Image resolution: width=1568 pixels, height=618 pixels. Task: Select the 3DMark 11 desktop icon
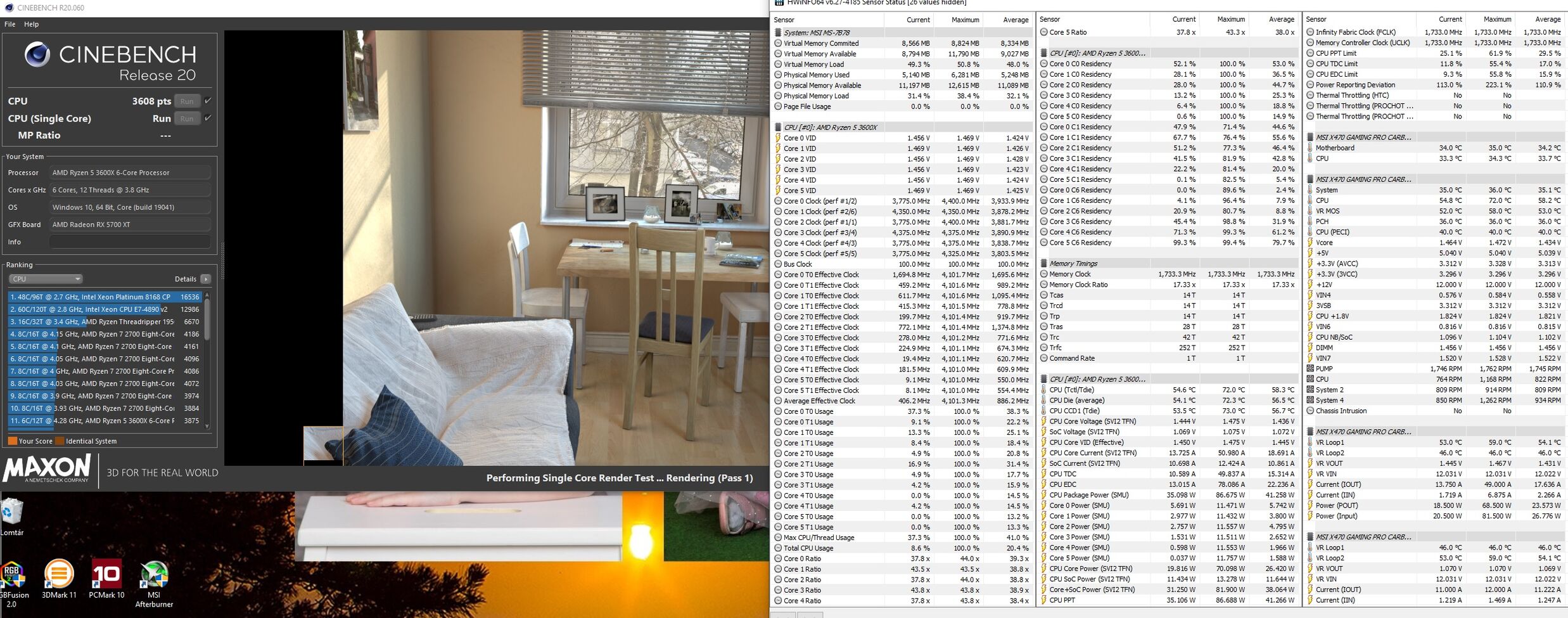click(59, 579)
